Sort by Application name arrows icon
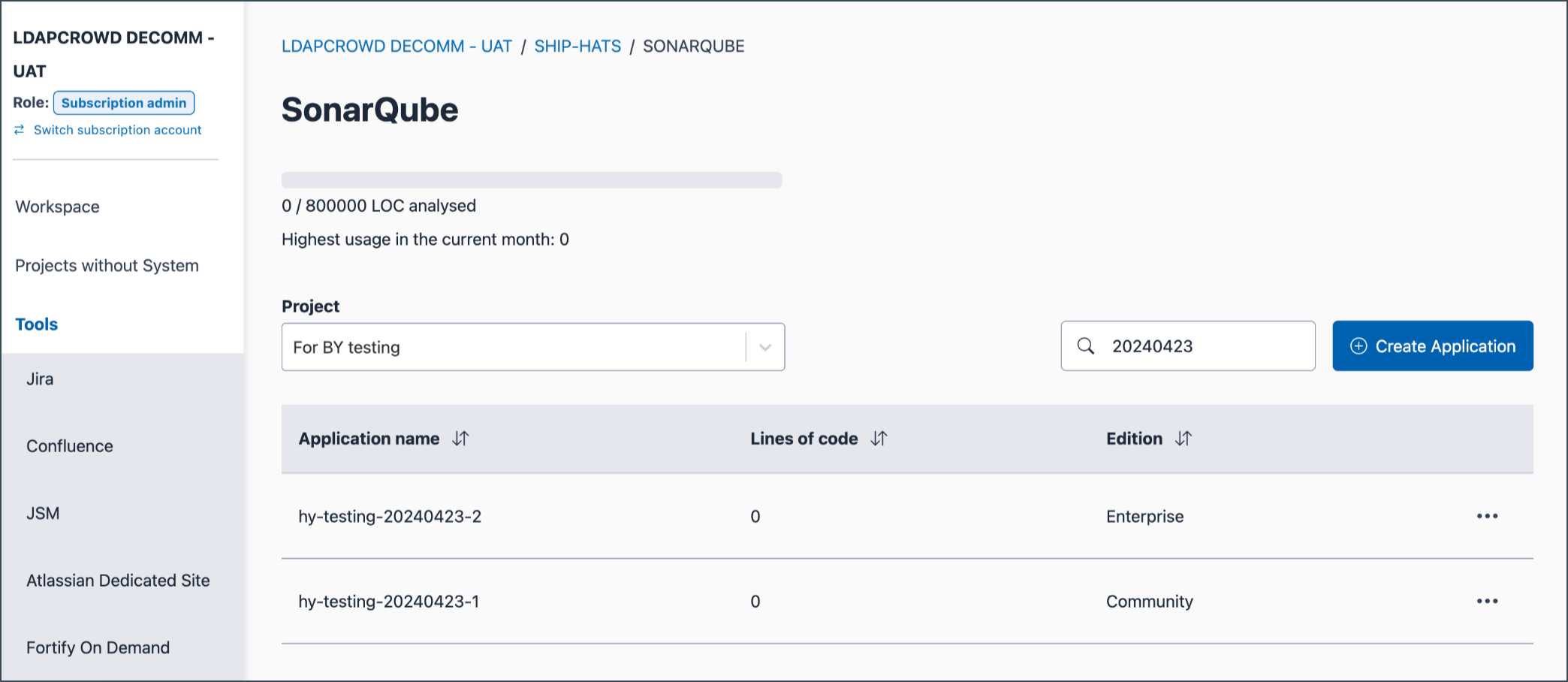1568x682 pixels. [x=460, y=439]
